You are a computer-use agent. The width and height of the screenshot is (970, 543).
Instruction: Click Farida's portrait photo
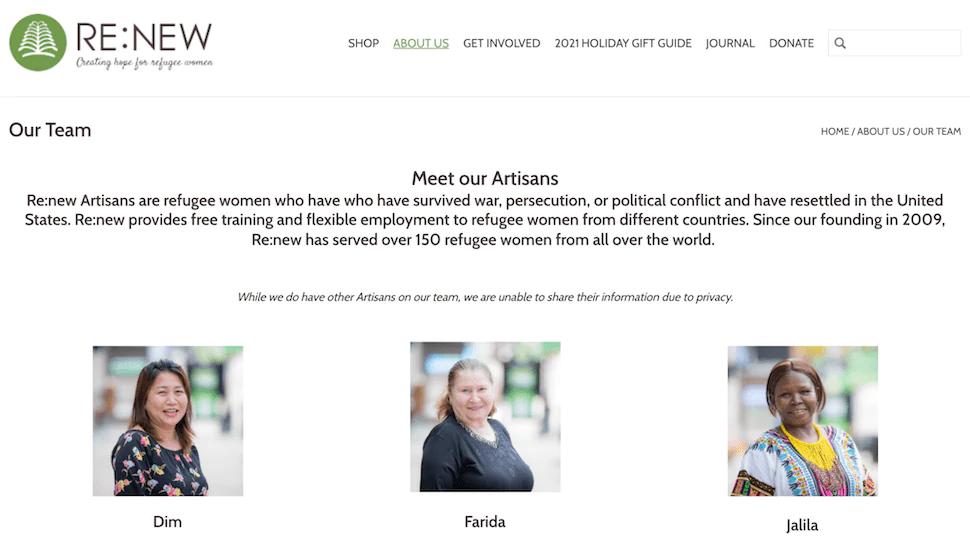pyautogui.click(x=485, y=417)
